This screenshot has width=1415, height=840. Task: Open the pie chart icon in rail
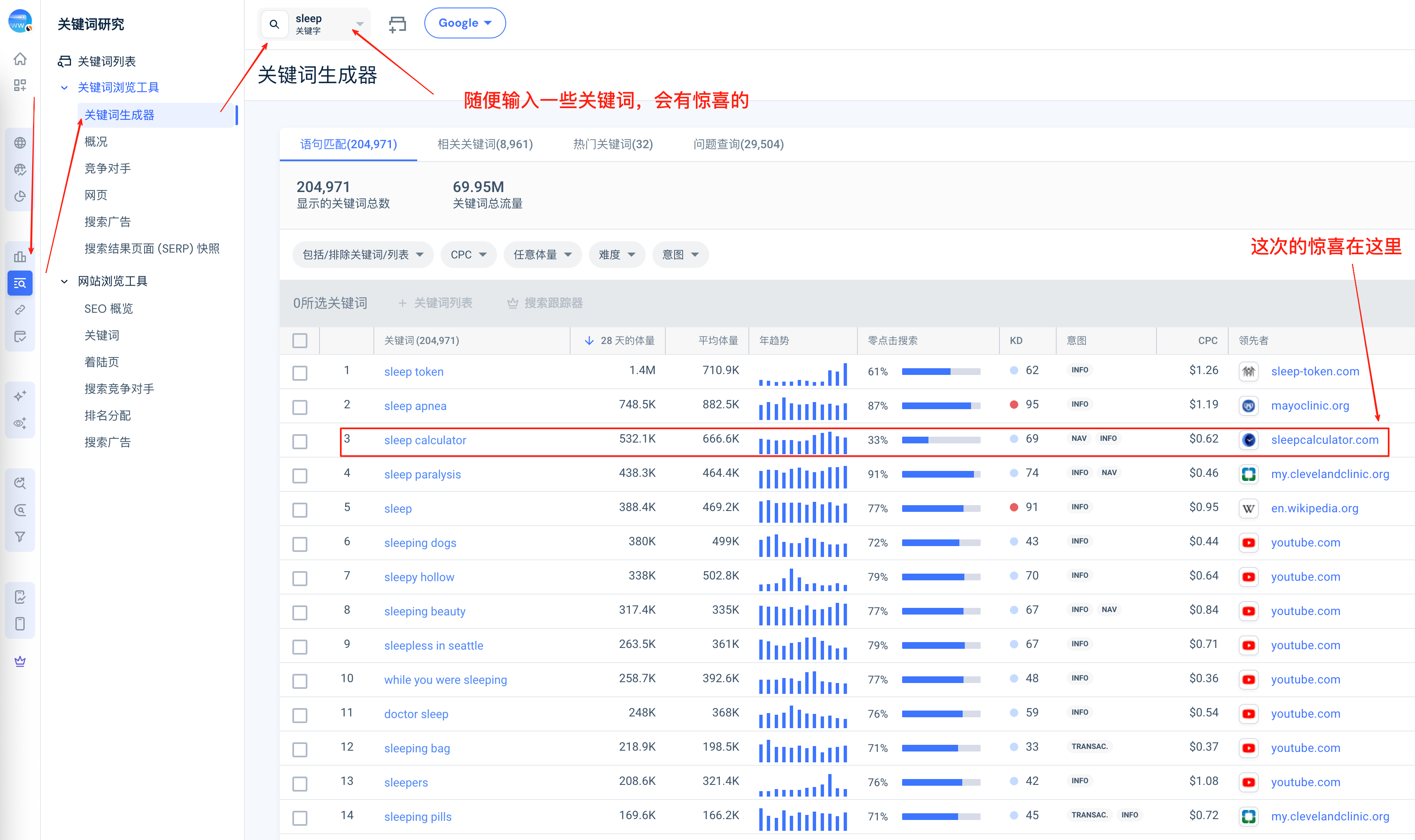tap(20, 196)
